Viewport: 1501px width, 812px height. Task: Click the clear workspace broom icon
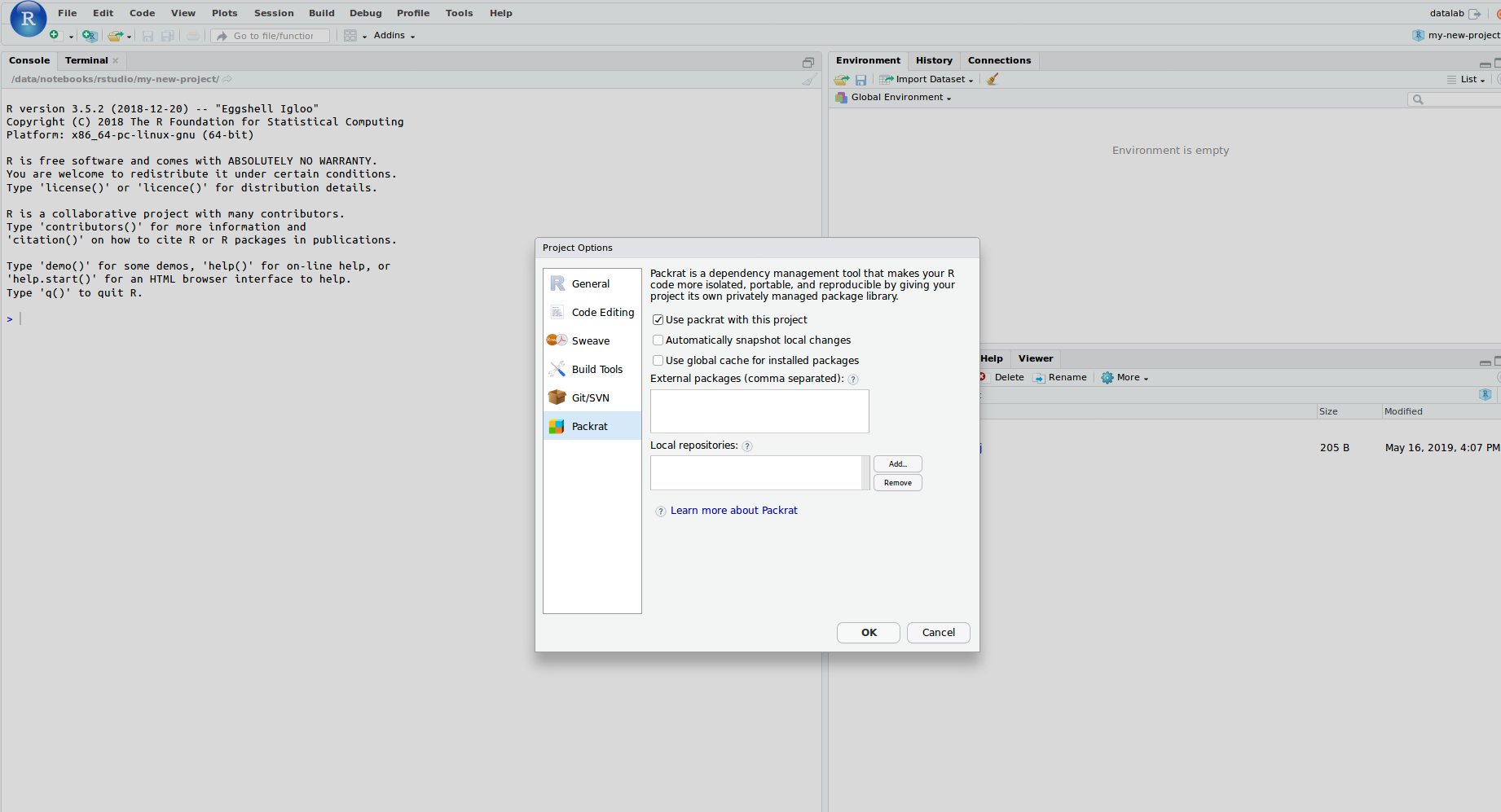(993, 79)
